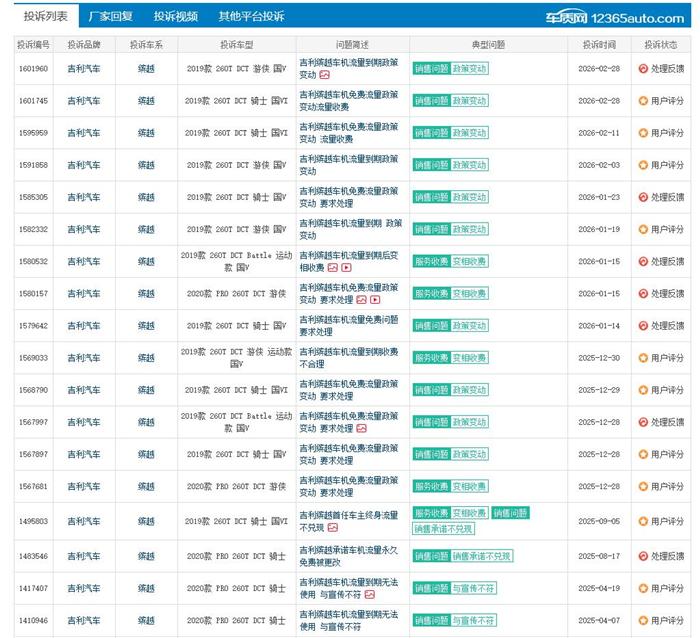
Task: Click 销售承诺不兑现 tag in row 1495803
Action: 443,527
